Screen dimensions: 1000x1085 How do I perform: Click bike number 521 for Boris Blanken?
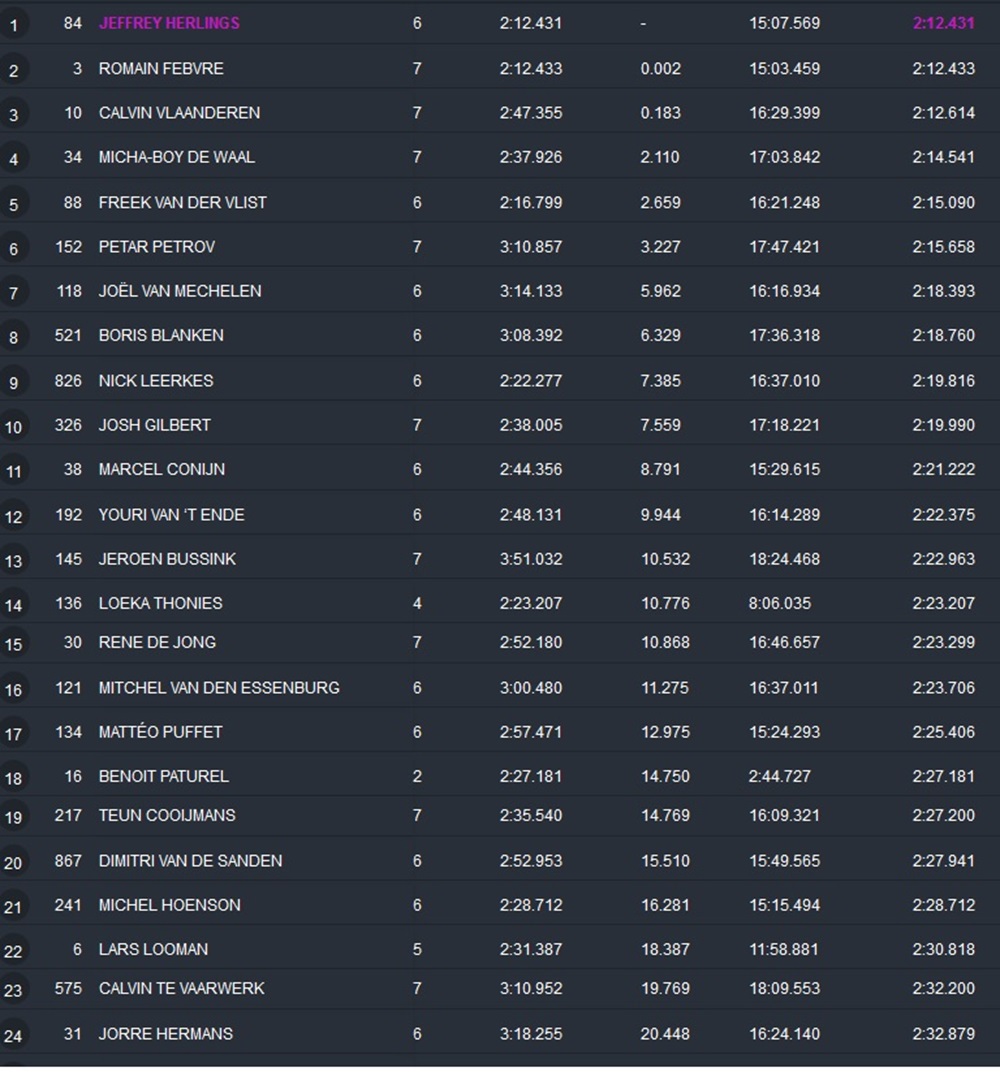(68, 335)
